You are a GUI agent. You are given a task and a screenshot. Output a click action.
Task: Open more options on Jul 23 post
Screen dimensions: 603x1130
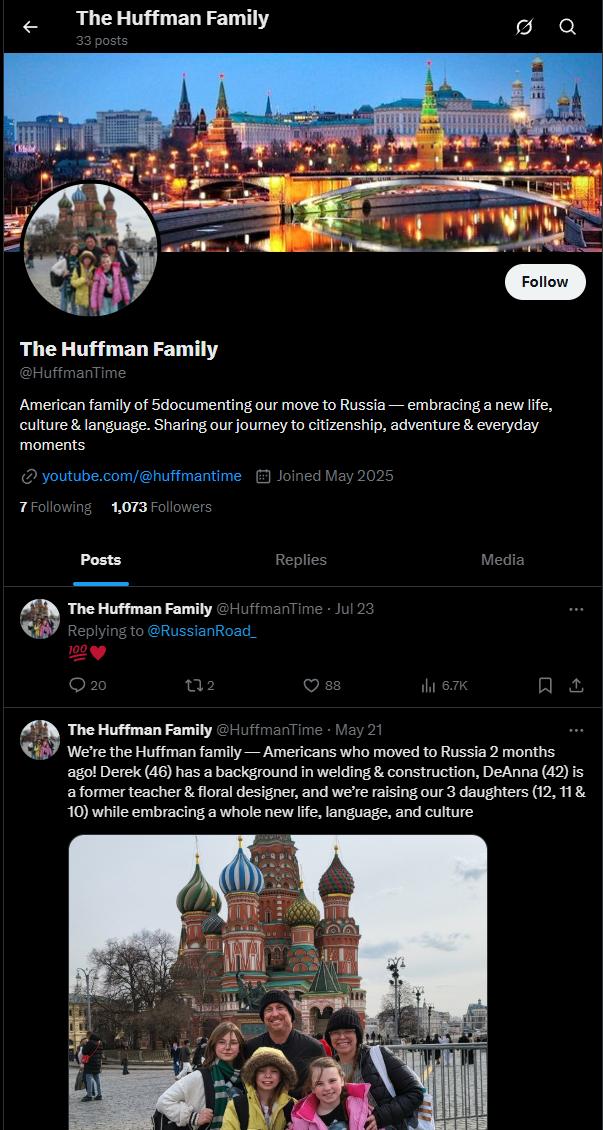(x=576, y=609)
